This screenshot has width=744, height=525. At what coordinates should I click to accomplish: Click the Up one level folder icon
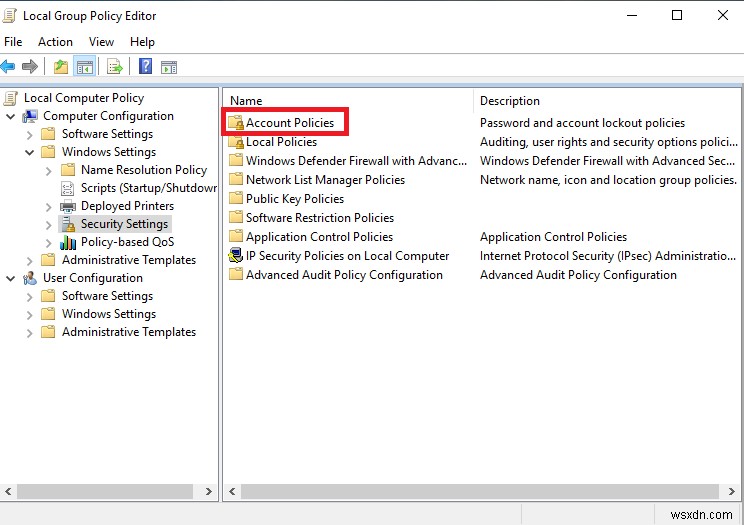coord(61,66)
